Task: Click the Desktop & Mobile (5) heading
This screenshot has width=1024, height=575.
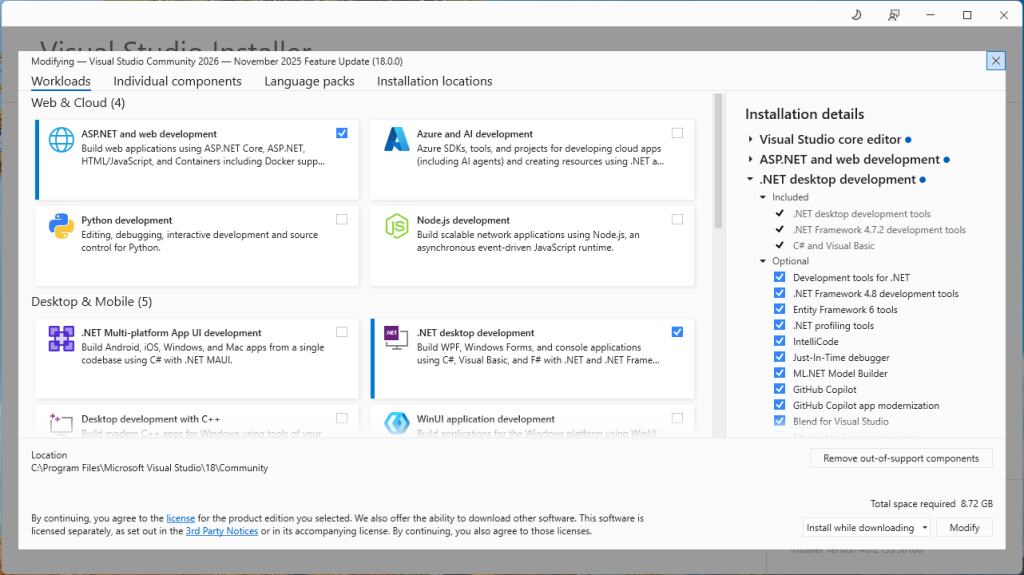Action: 91,301
